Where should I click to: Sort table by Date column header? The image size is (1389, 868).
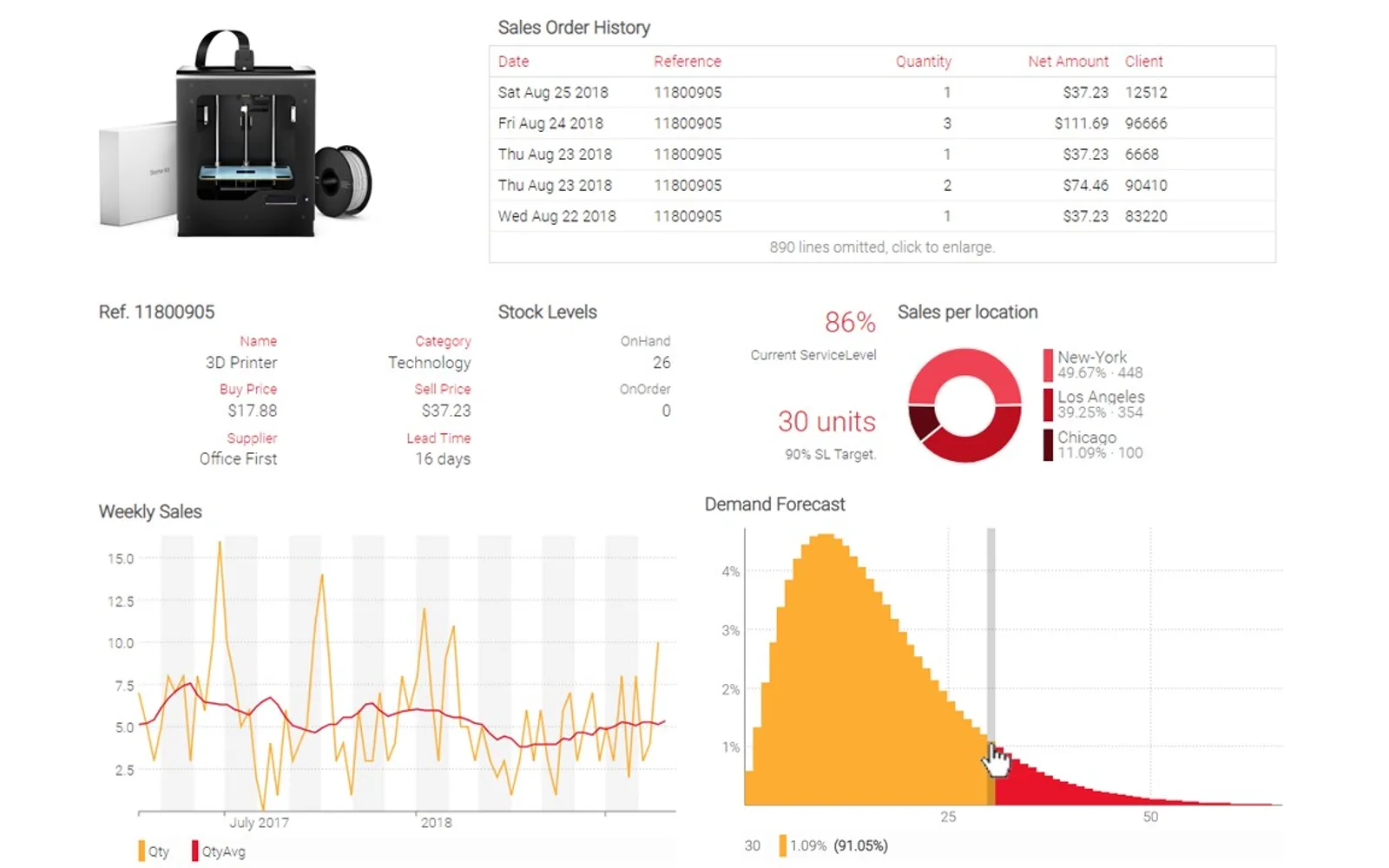tap(513, 62)
